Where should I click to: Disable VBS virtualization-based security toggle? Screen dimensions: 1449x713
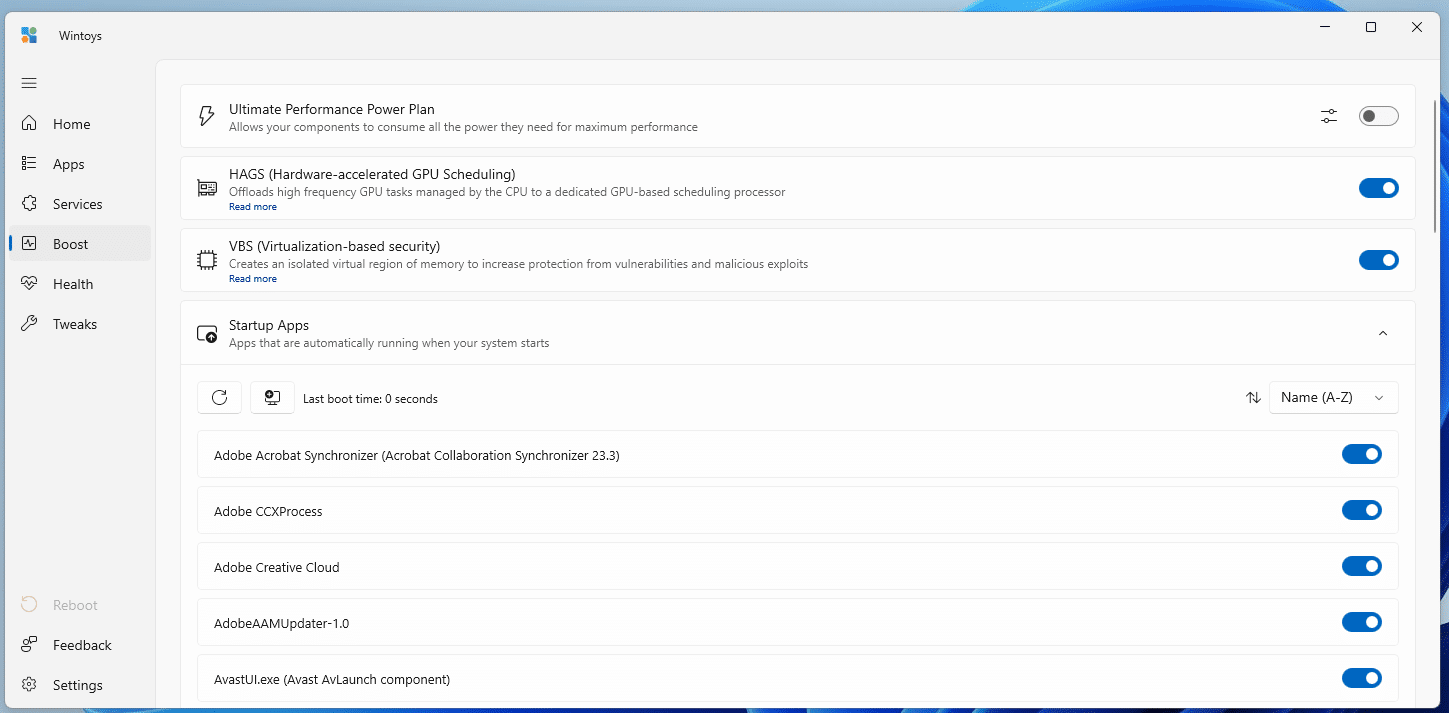[x=1378, y=260]
